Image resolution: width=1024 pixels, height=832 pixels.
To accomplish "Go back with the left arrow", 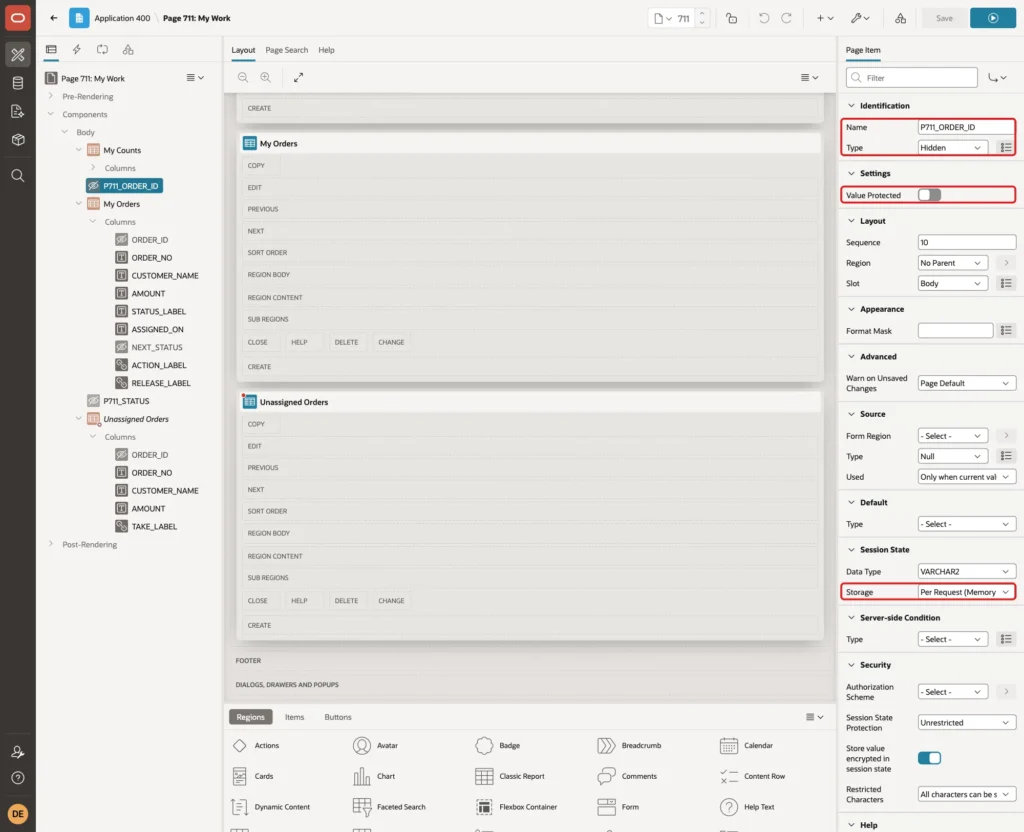I will tap(54, 18).
